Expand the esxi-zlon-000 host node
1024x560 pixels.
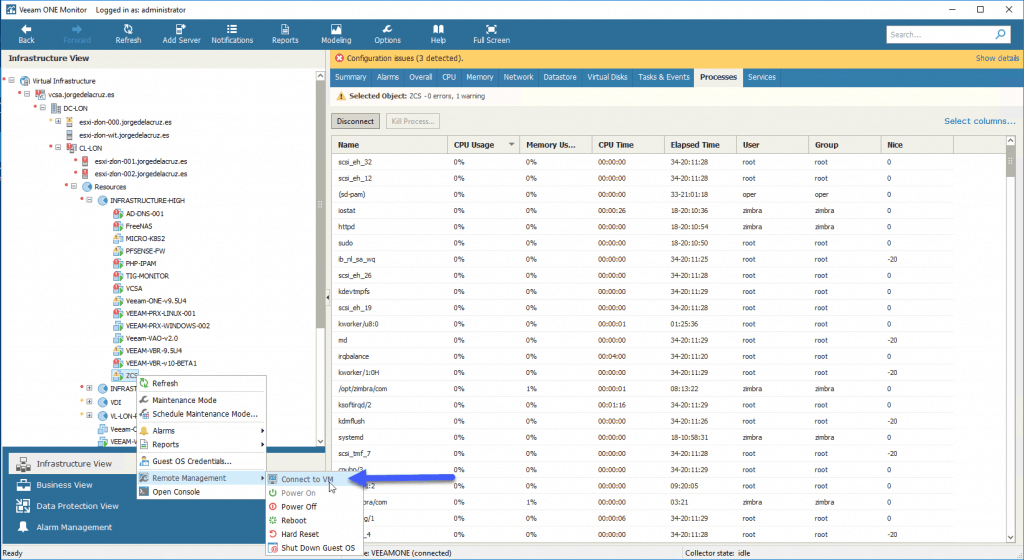58,121
